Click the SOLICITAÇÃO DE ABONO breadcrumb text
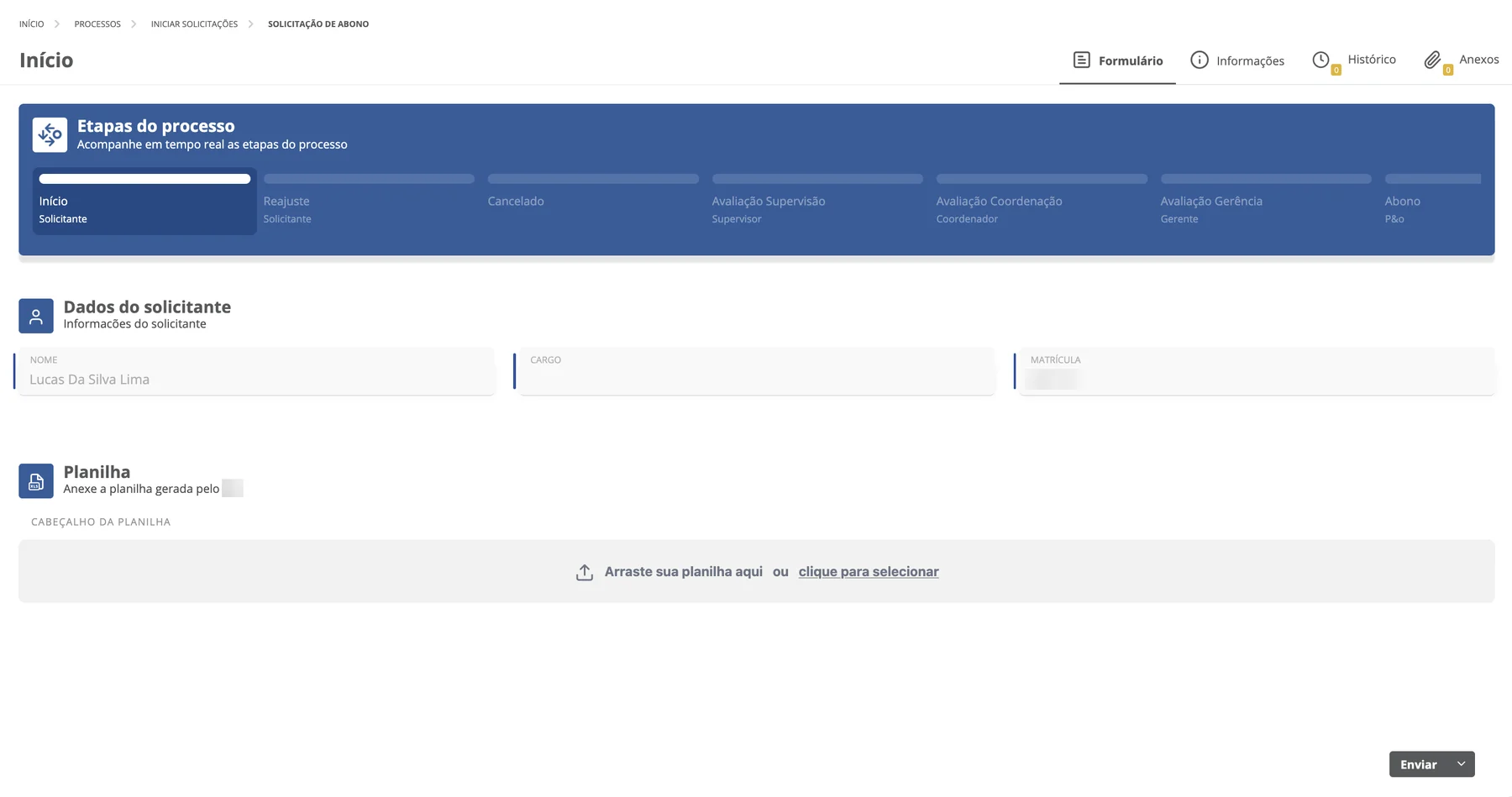Image resolution: width=1512 pixels, height=797 pixels. click(x=318, y=24)
